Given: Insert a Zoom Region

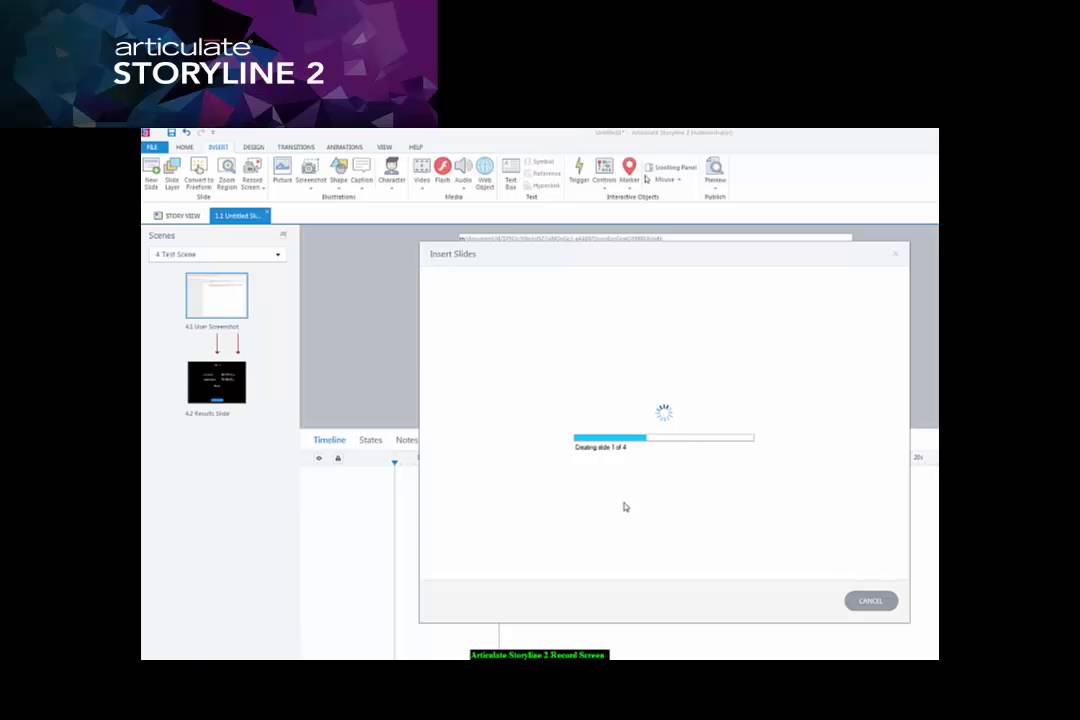Looking at the screenshot, I should point(227,174).
